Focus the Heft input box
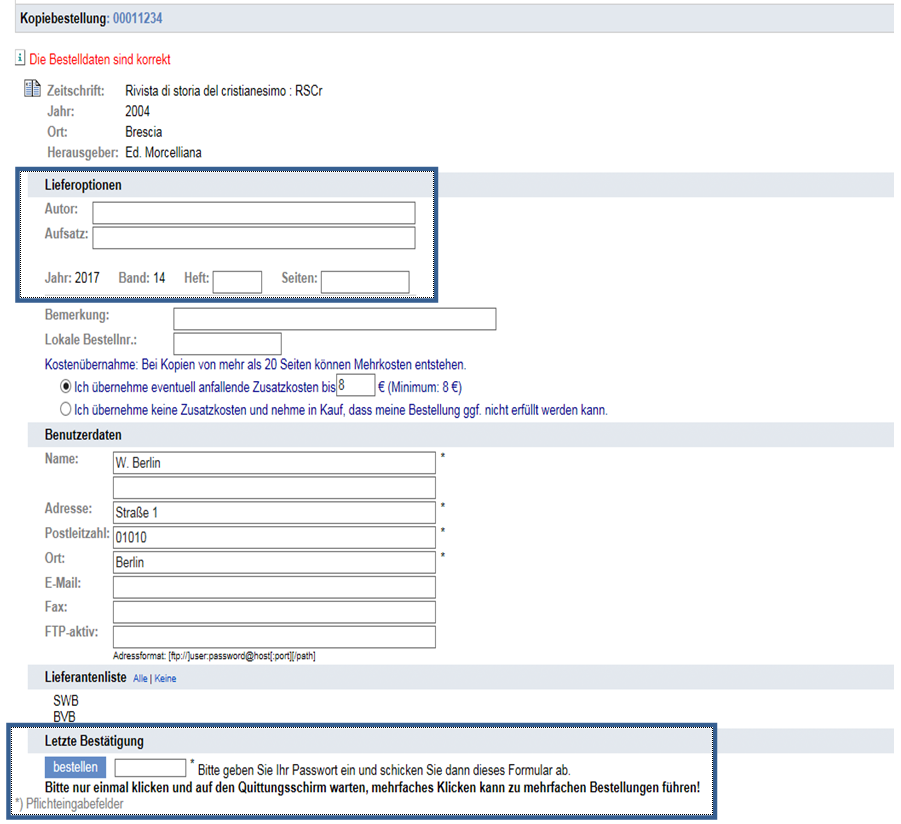Screen dimensions: 901x824 pyautogui.click(x=237, y=282)
